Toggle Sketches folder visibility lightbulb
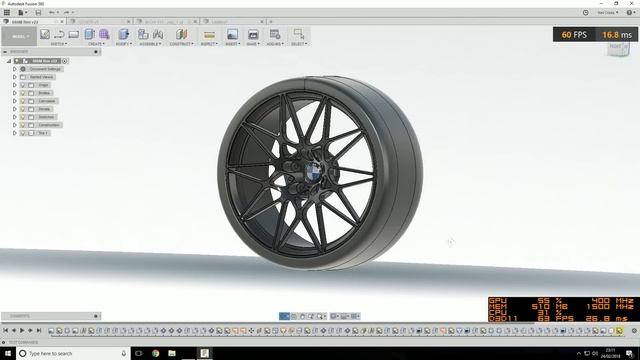 (23, 117)
